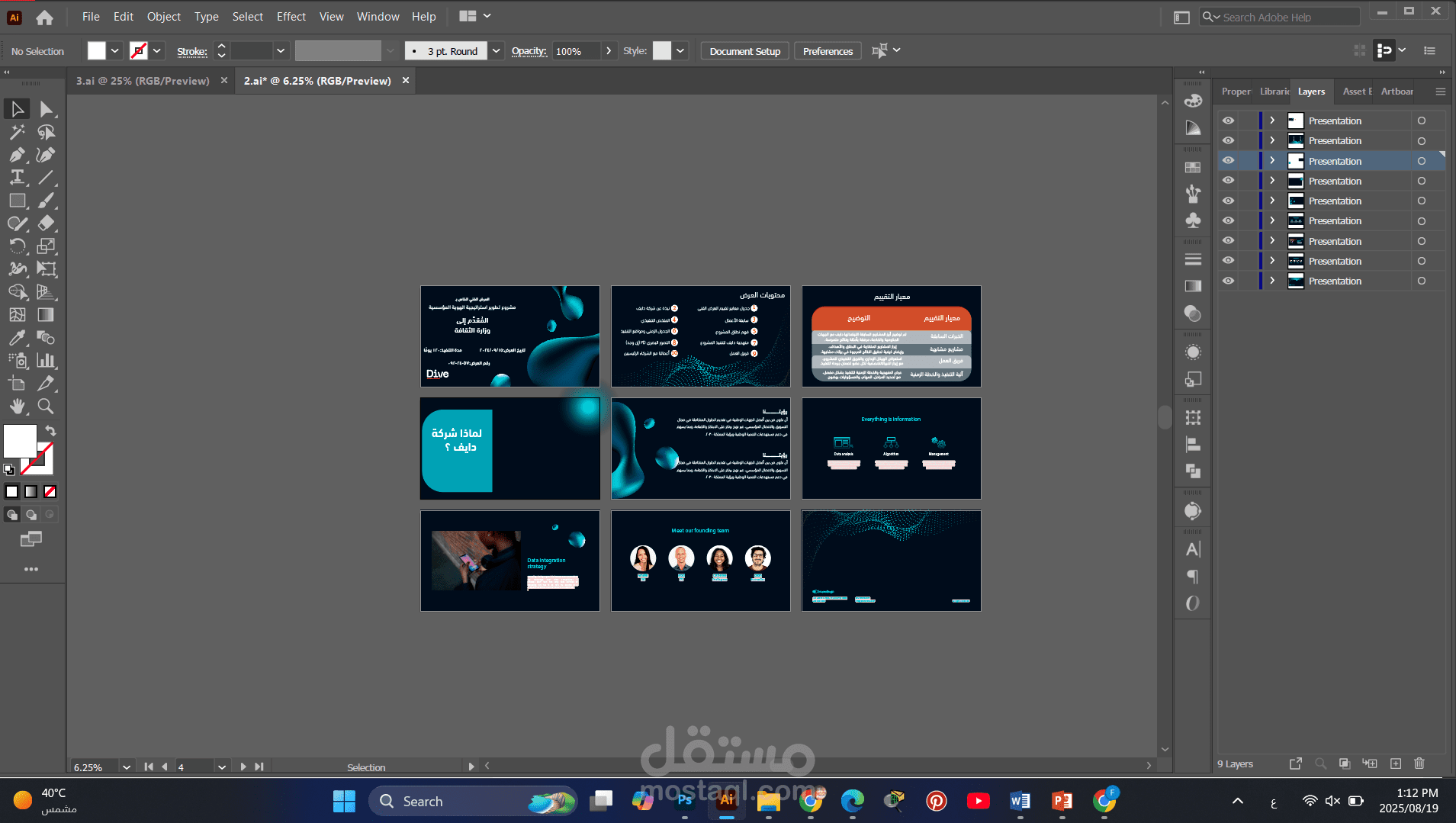Open the Window menu
Viewport: 1456px width, 823px height.
point(378,17)
